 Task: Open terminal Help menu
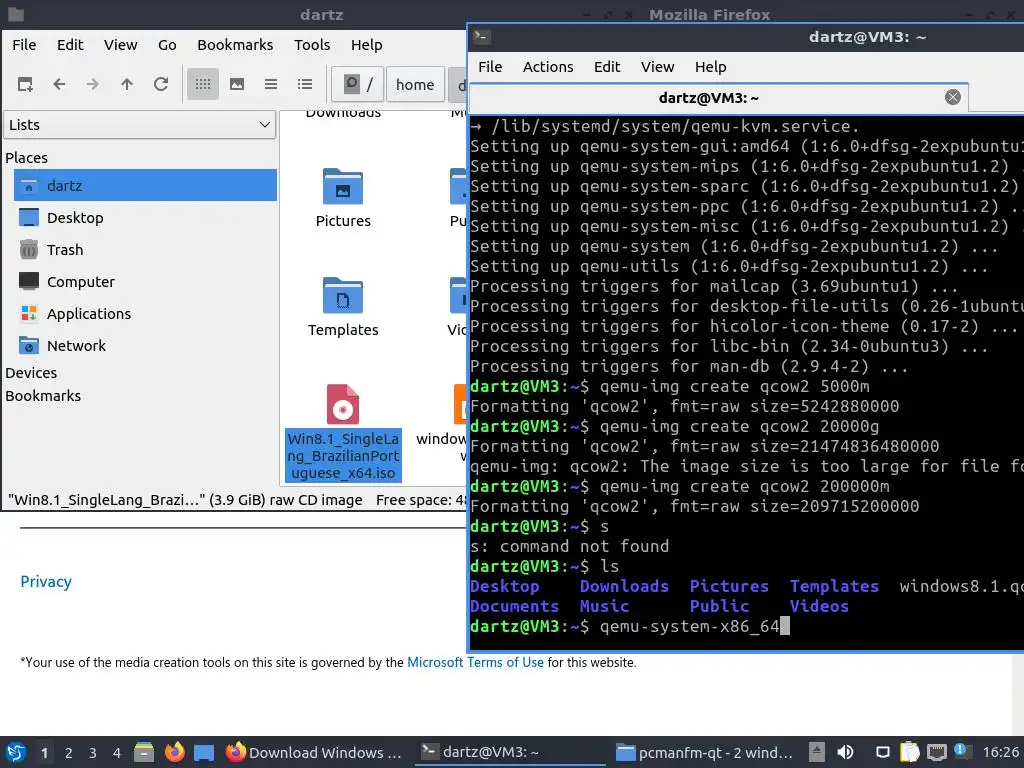[x=710, y=67]
